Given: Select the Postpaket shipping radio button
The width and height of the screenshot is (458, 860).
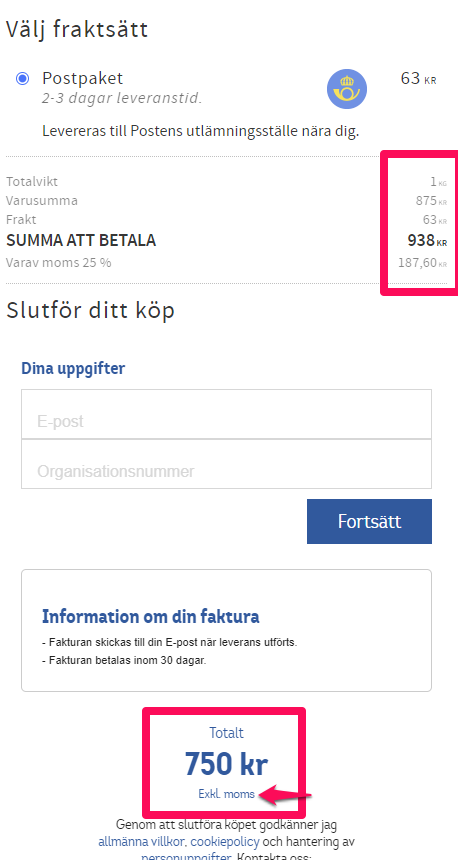Looking at the screenshot, I should click(22, 79).
